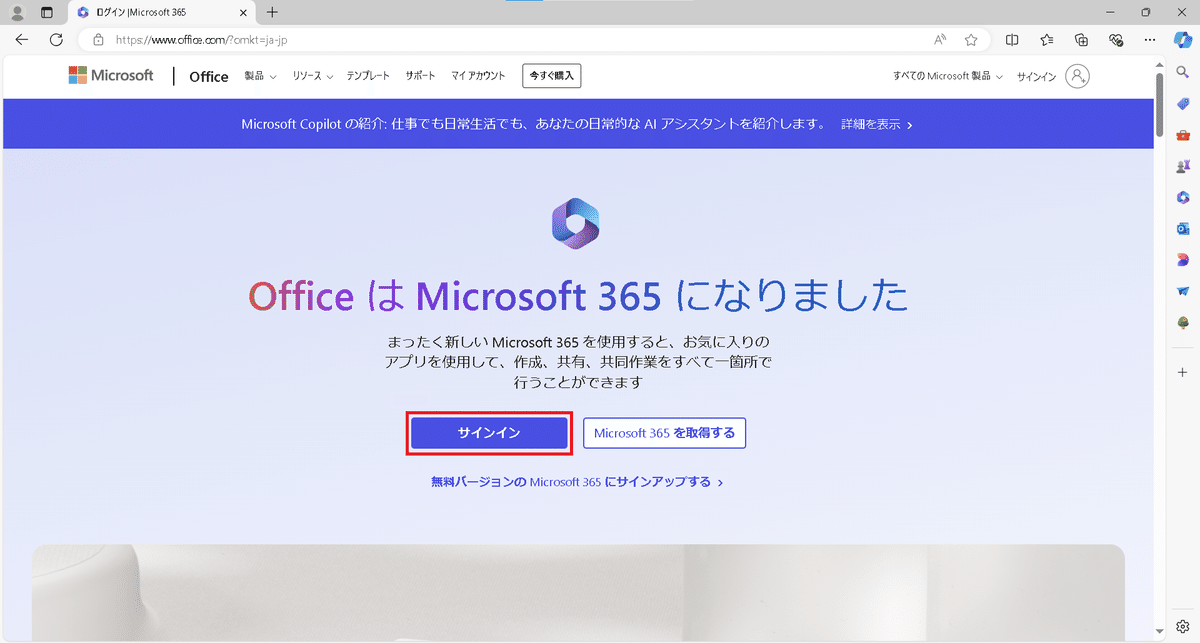Click the 今すぐ購入 button

pos(551,76)
